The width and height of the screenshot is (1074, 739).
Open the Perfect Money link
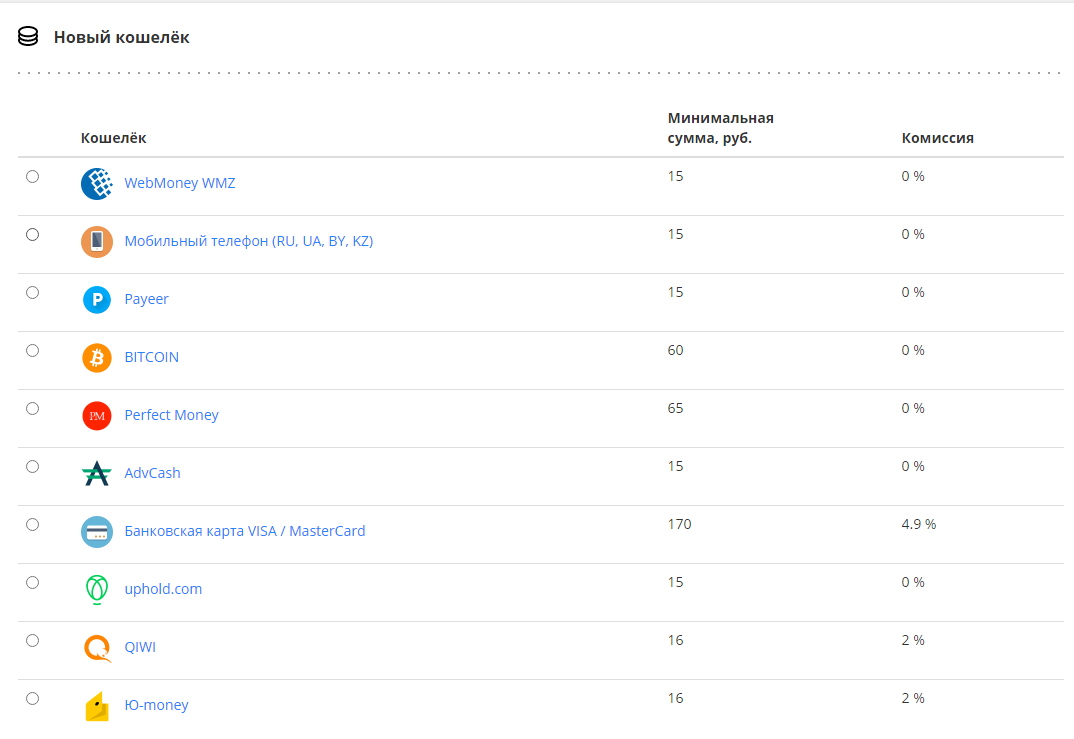[171, 415]
